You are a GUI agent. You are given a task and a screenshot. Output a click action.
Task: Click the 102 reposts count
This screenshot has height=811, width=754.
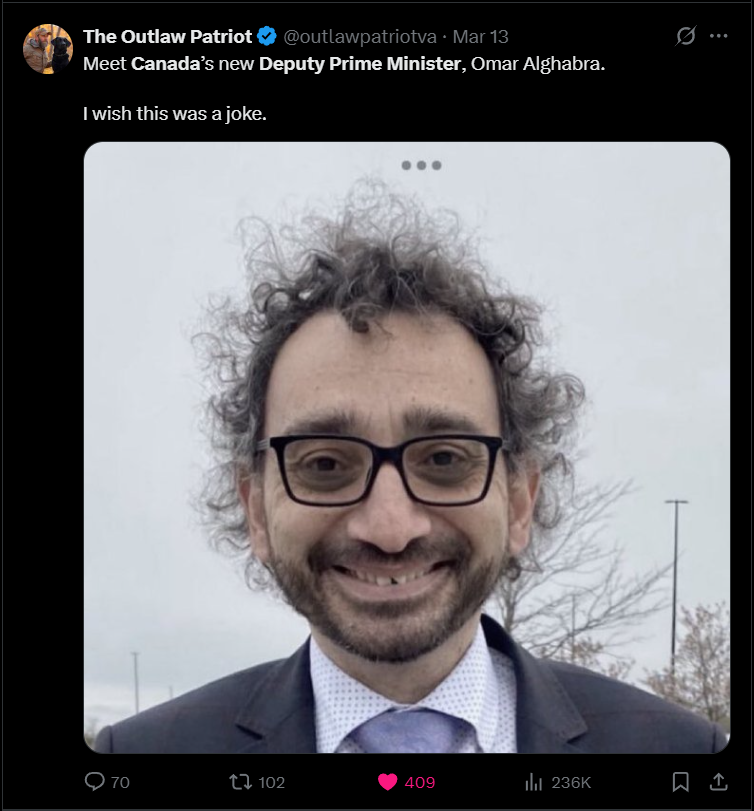click(272, 783)
